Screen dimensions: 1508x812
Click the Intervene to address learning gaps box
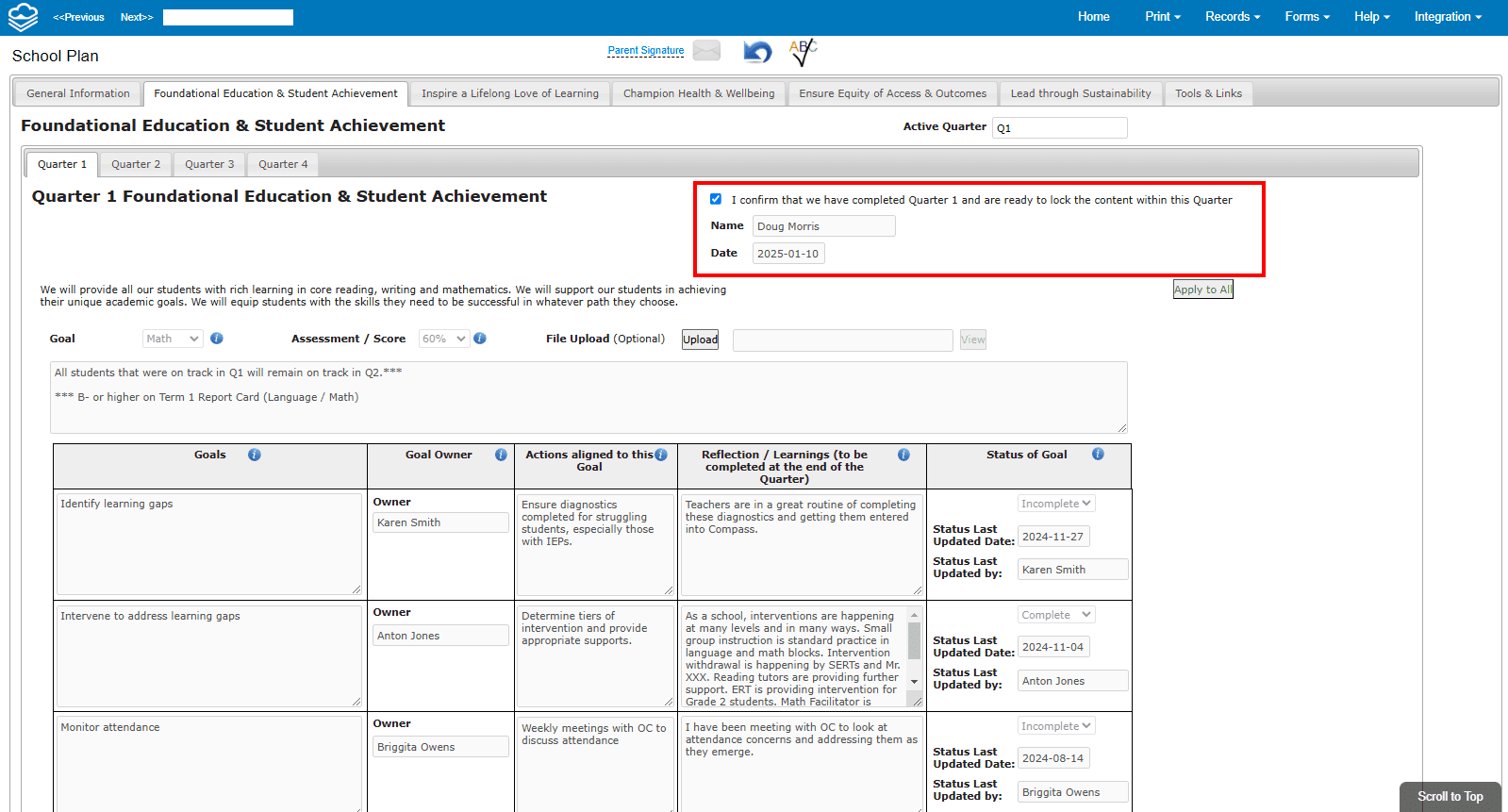pos(208,655)
